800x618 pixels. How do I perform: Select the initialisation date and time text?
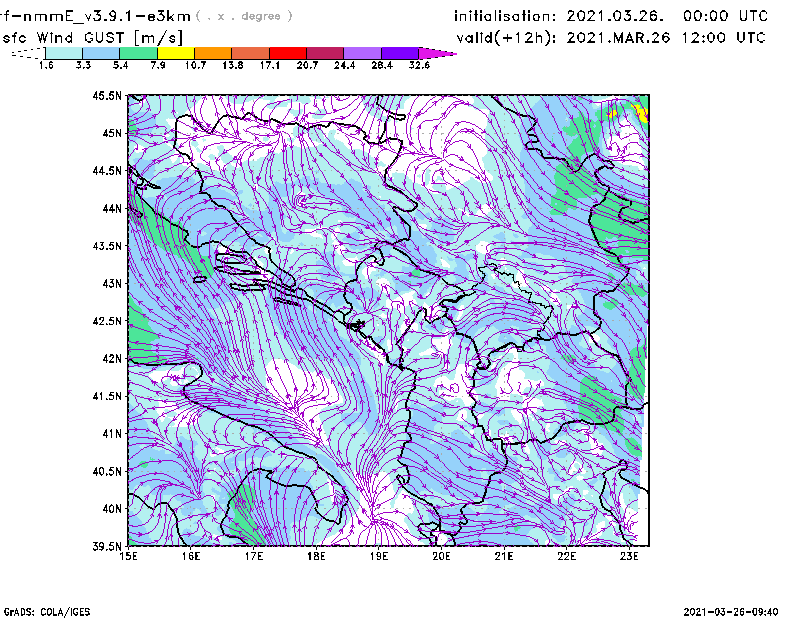(610, 16)
